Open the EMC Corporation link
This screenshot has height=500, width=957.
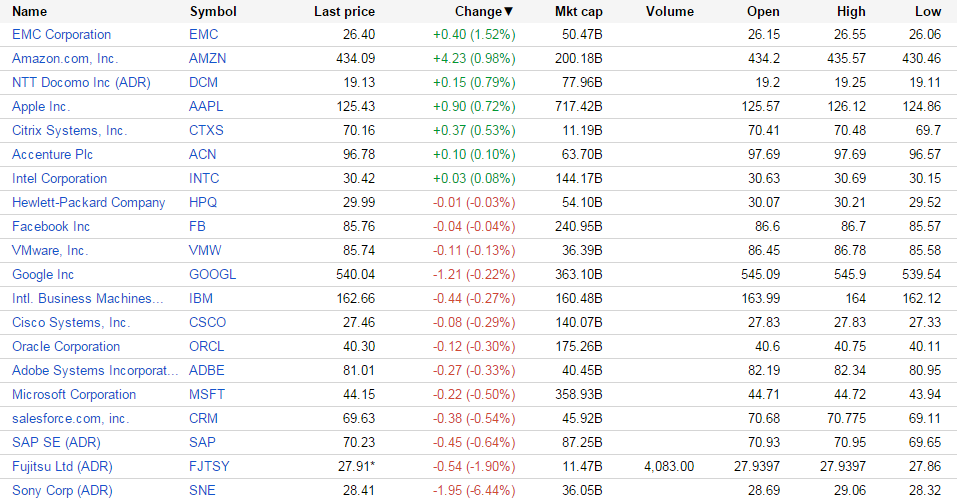(x=61, y=35)
